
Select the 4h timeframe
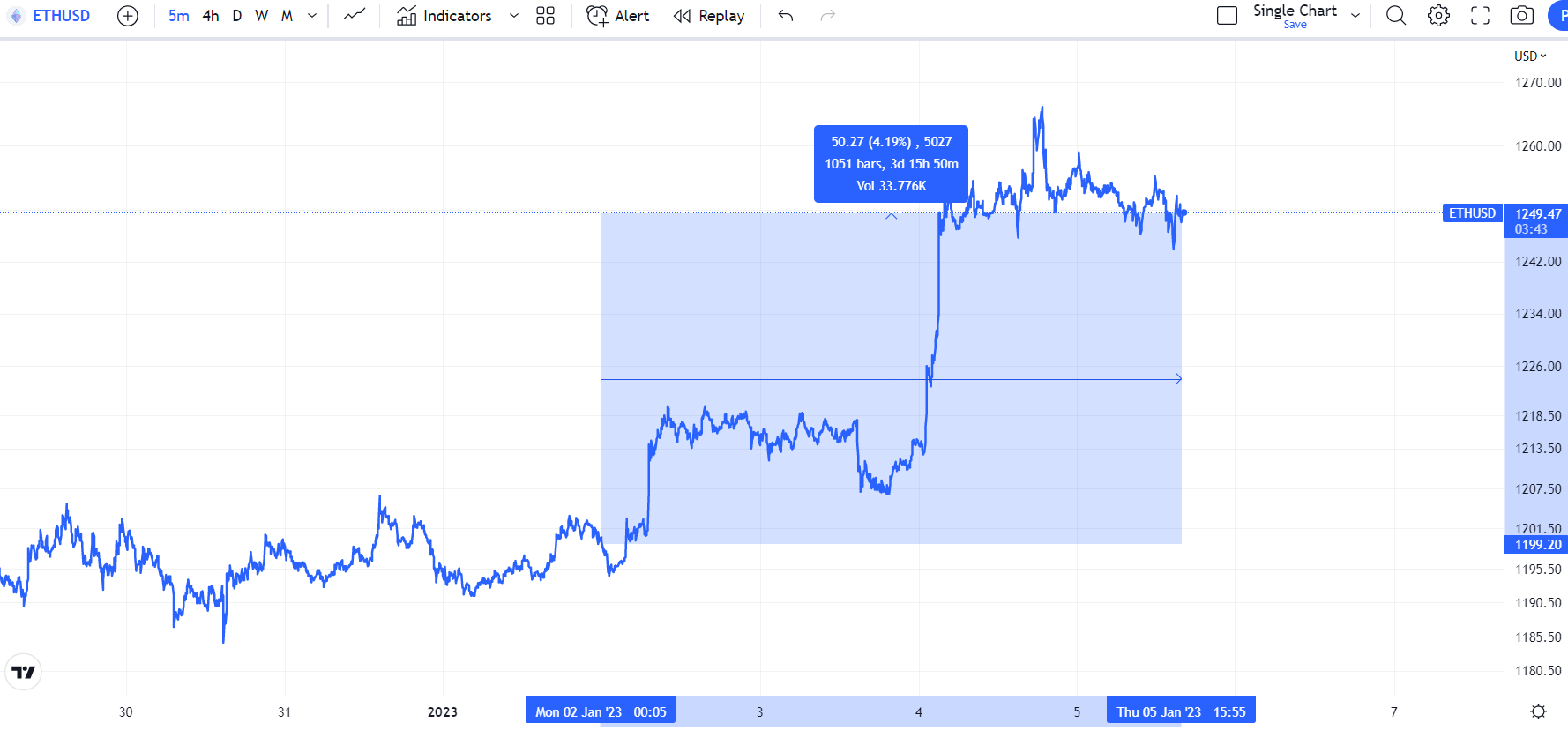click(x=211, y=16)
